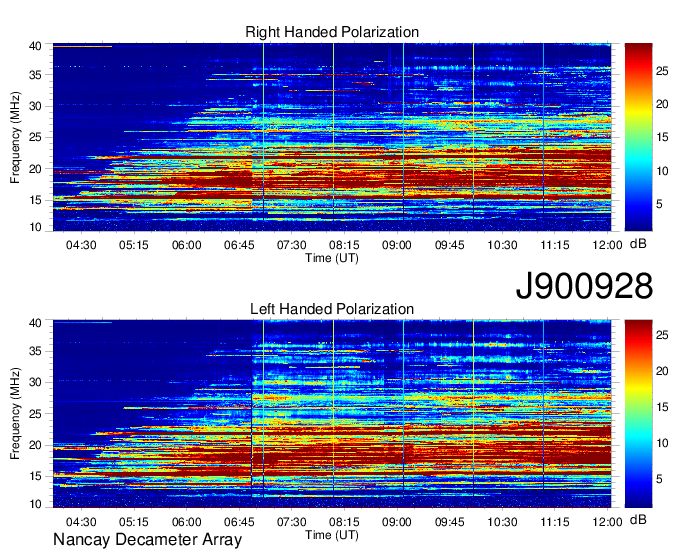680x552 pixels.
Task: Click the "Nancay Decameter Array" caption
Action: (x=147, y=540)
